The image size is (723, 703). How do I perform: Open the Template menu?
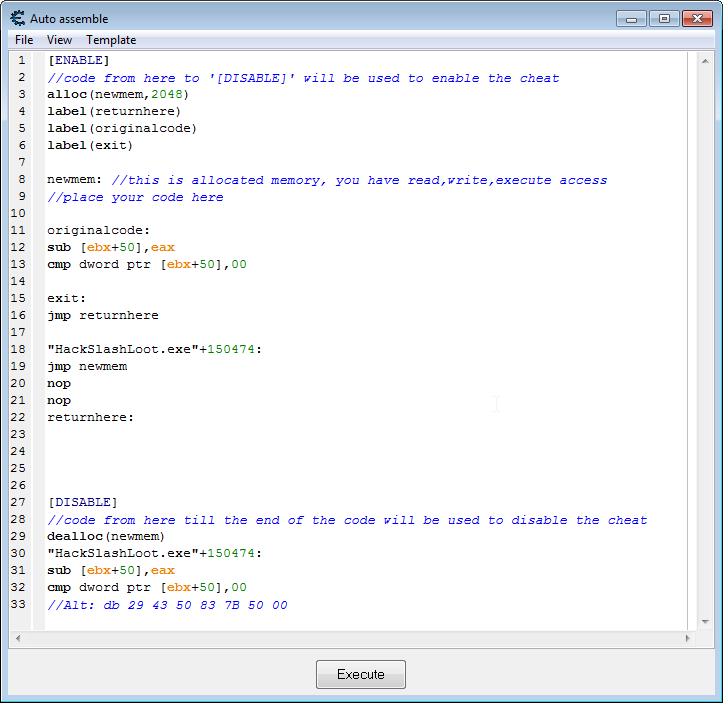pyautogui.click(x=111, y=40)
